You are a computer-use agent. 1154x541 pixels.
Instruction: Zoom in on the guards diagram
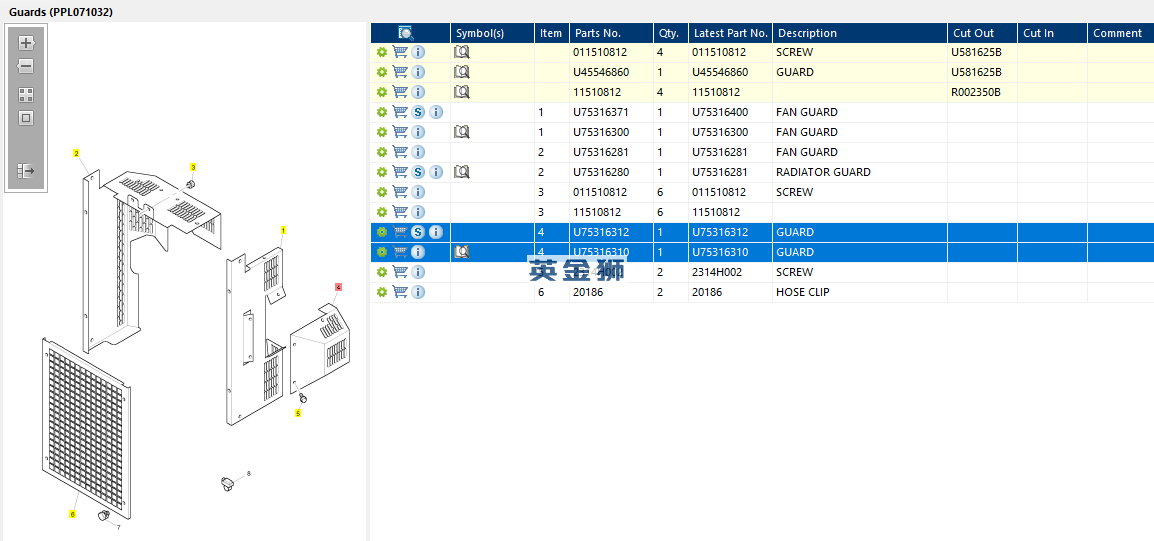pos(26,43)
